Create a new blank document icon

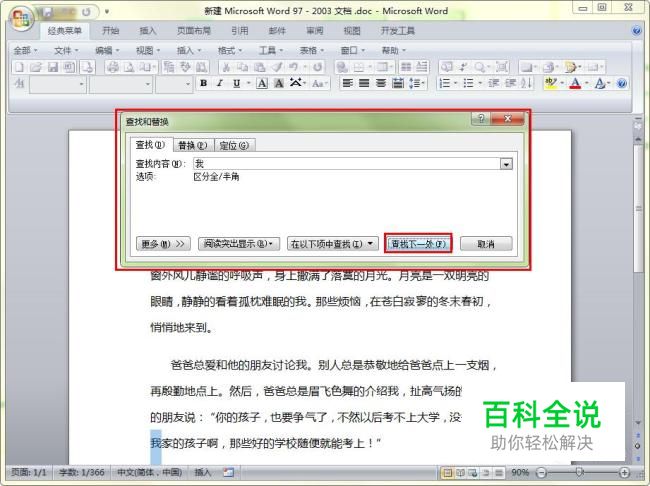[19, 67]
